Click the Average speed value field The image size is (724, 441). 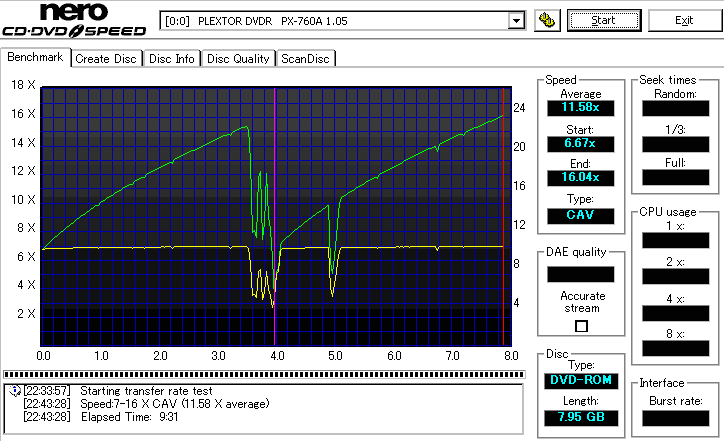[x=580, y=107]
